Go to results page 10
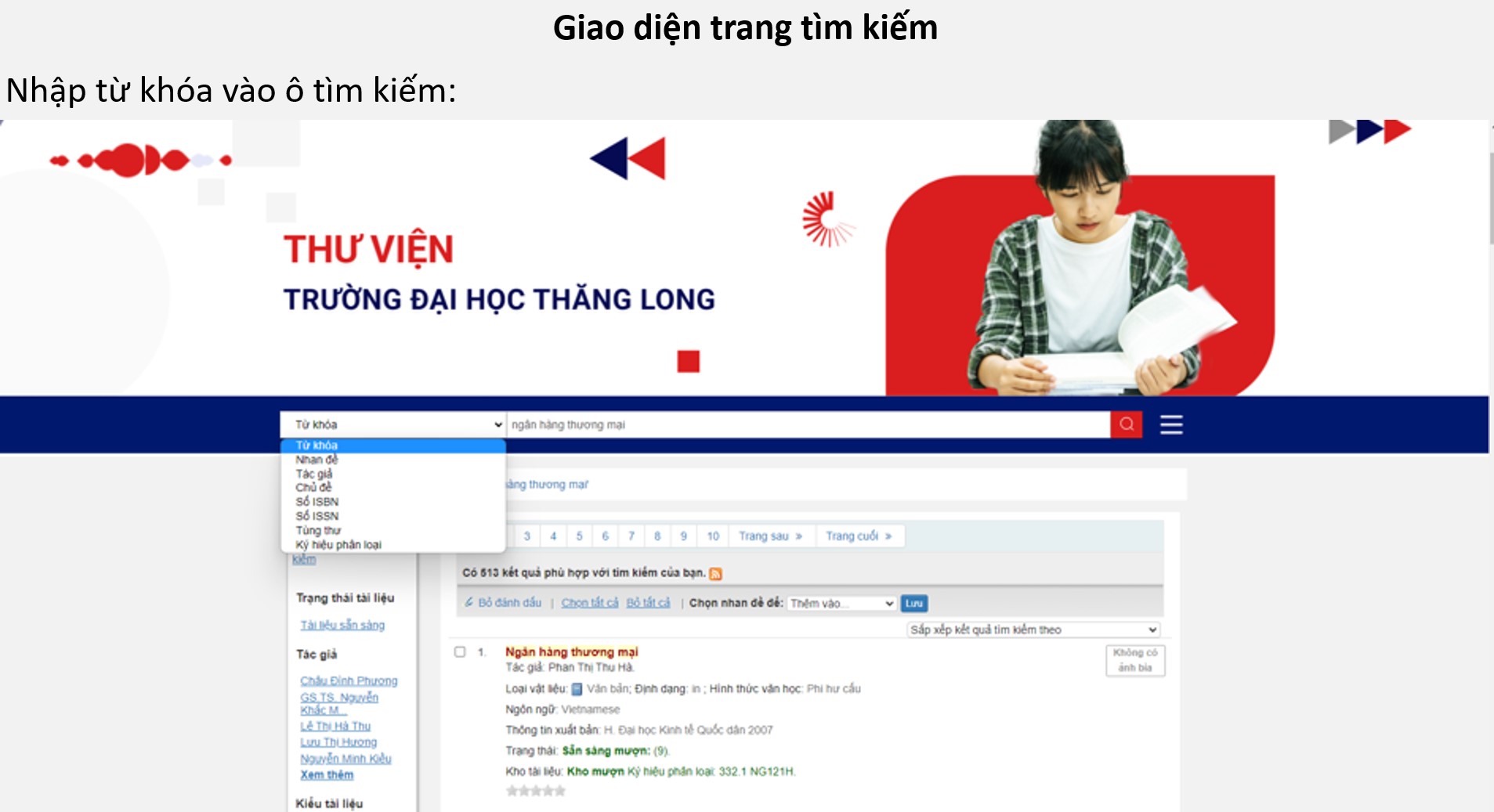This screenshot has height=812, width=1494. (713, 536)
